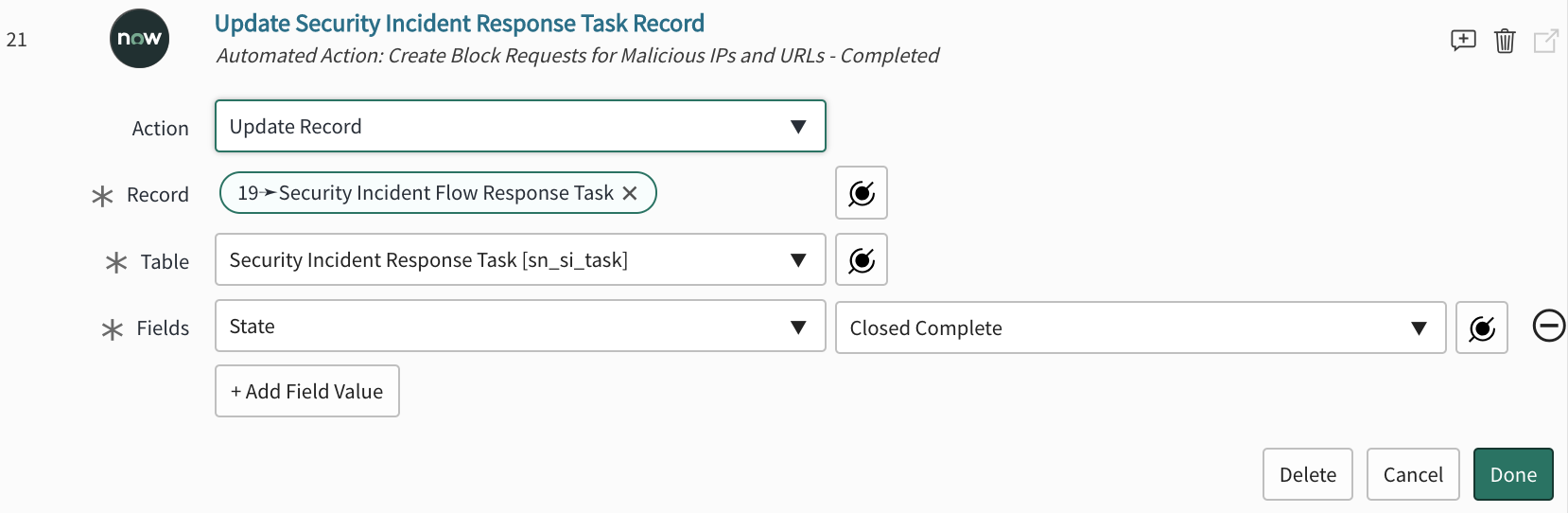Open the Action dropdown showing Update Record
Screen dimensions: 1568x513
(x=520, y=126)
